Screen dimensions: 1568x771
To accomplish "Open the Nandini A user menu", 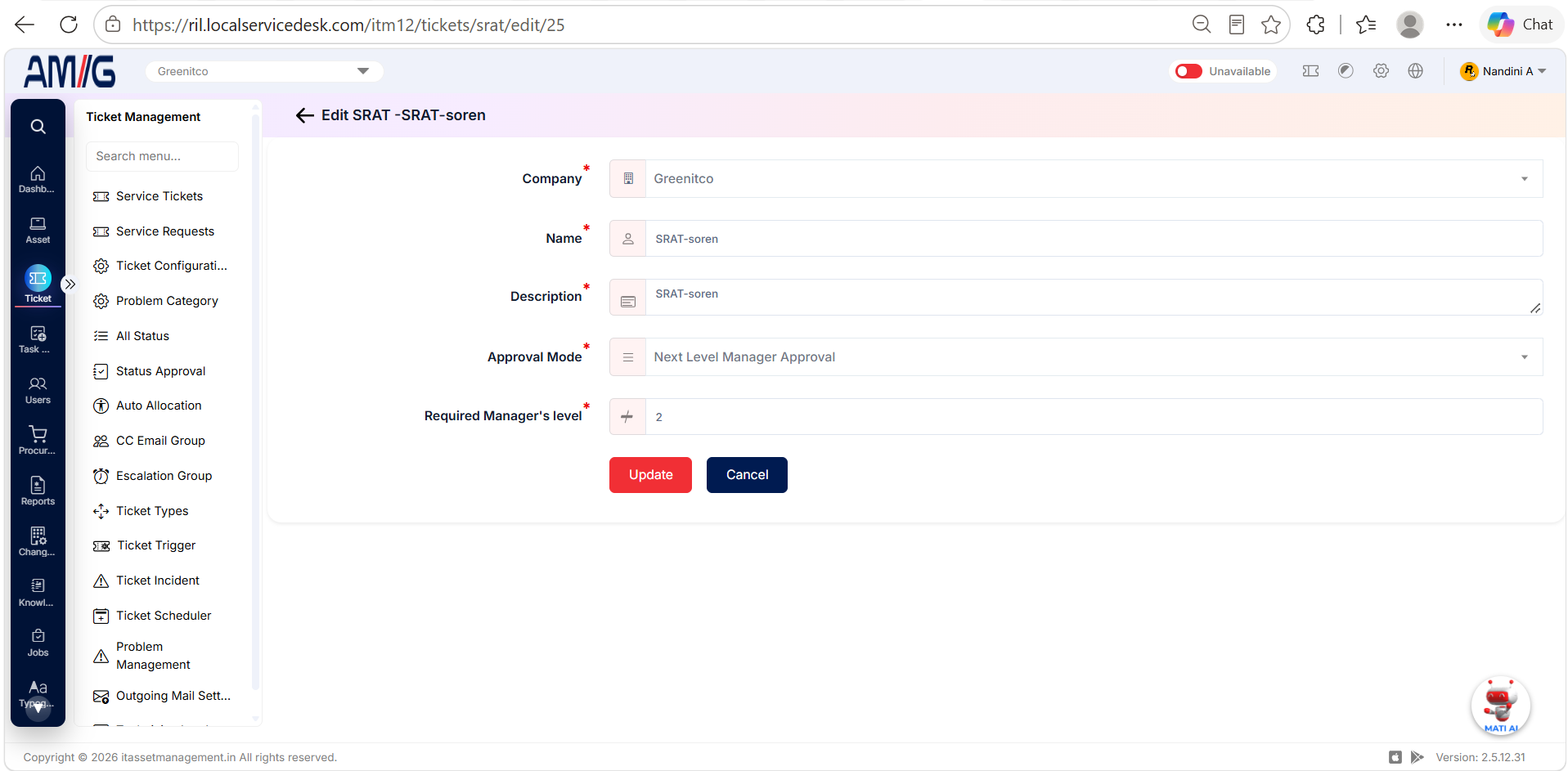I will (x=1503, y=71).
